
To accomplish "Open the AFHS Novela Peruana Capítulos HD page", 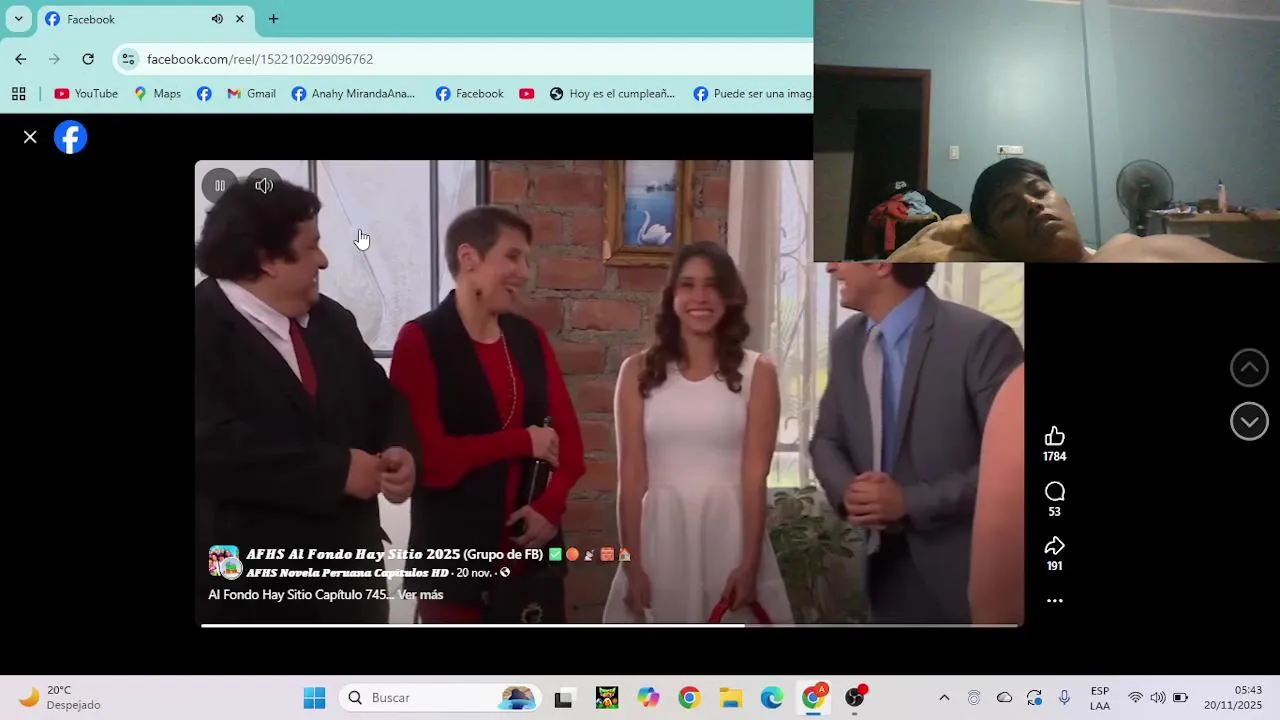I will click(347, 573).
